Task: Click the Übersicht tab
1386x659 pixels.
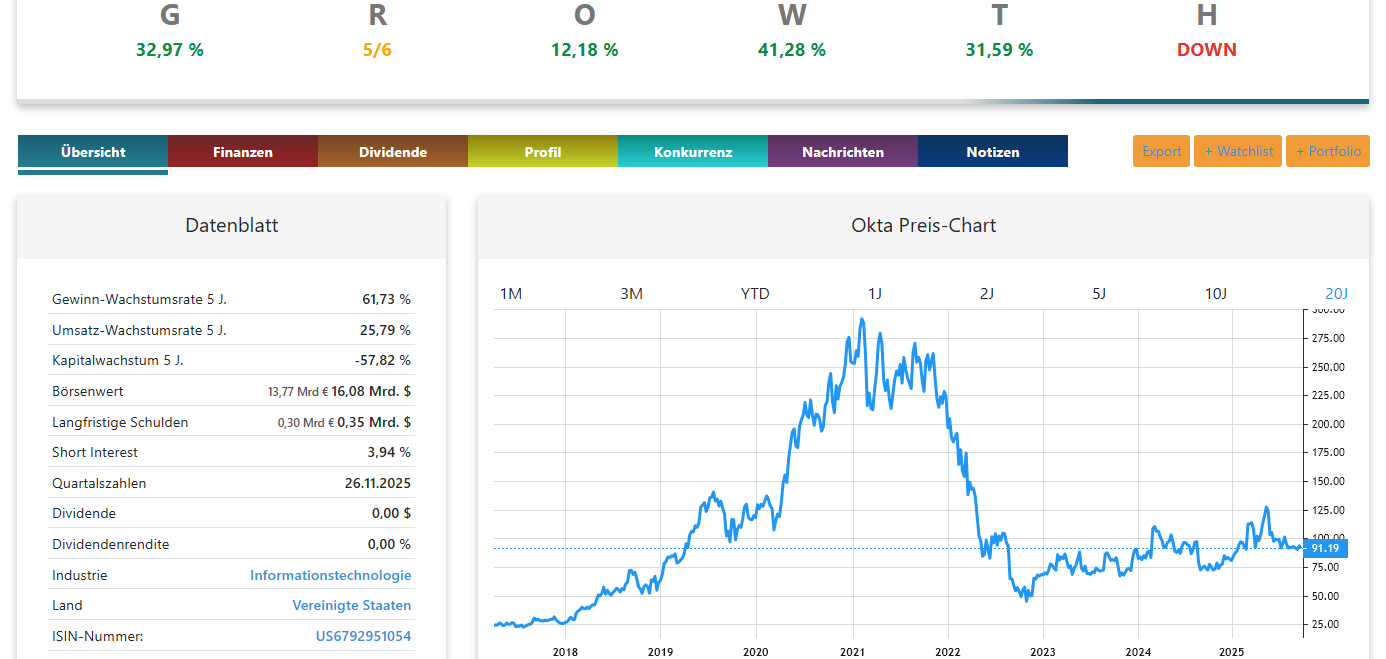Action: point(93,152)
